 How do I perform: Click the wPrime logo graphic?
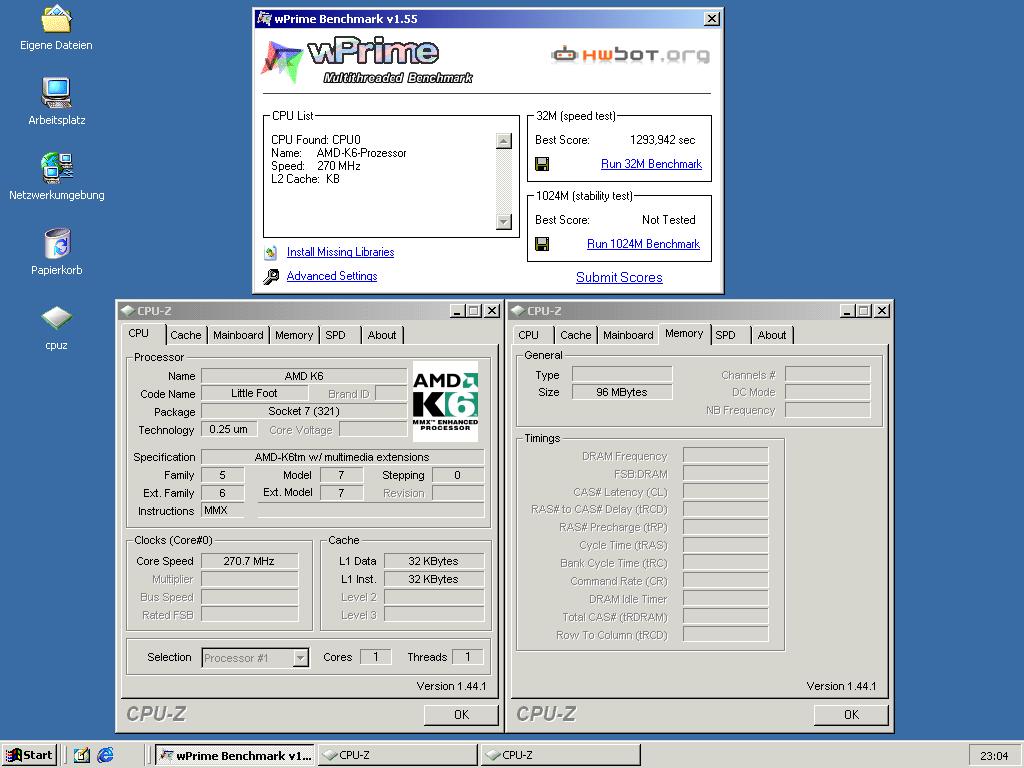click(x=367, y=61)
